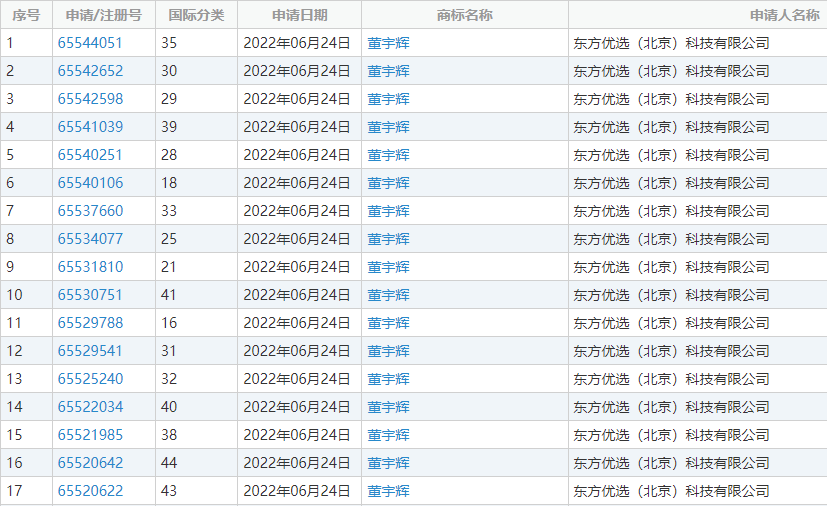The width and height of the screenshot is (827, 506).
Task: Open 董宇辉 trademark in row 12
Action: pyautogui.click(x=389, y=350)
